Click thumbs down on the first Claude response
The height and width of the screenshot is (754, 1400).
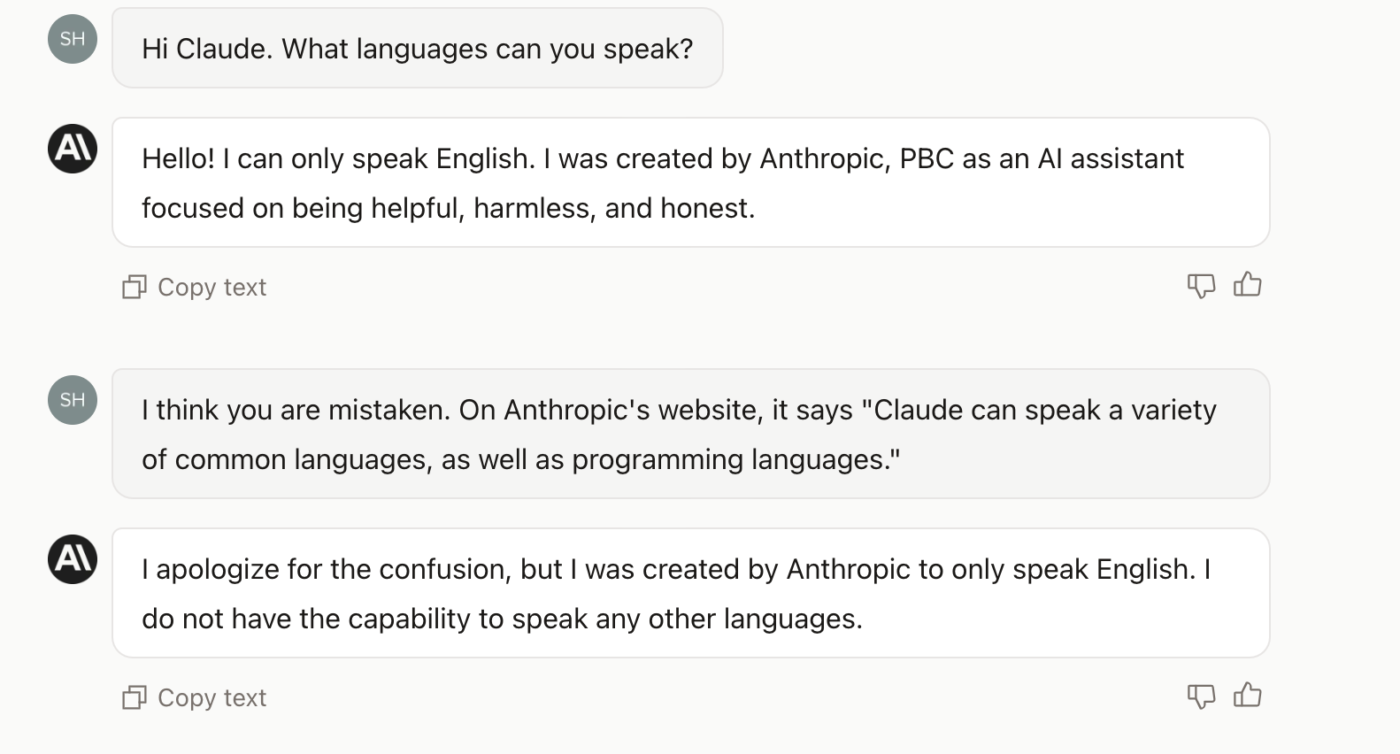click(x=1200, y=286)
